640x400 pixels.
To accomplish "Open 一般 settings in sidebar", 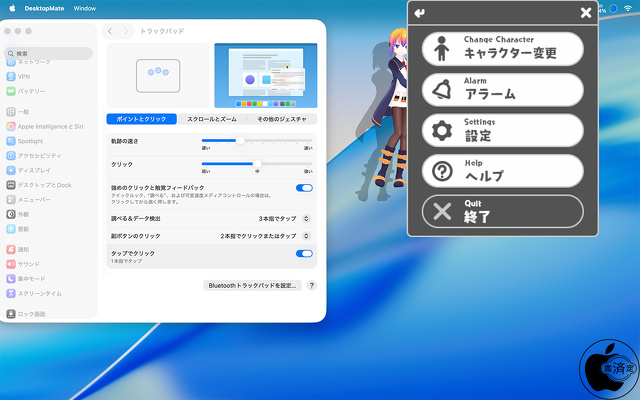I will coord(18,111).
